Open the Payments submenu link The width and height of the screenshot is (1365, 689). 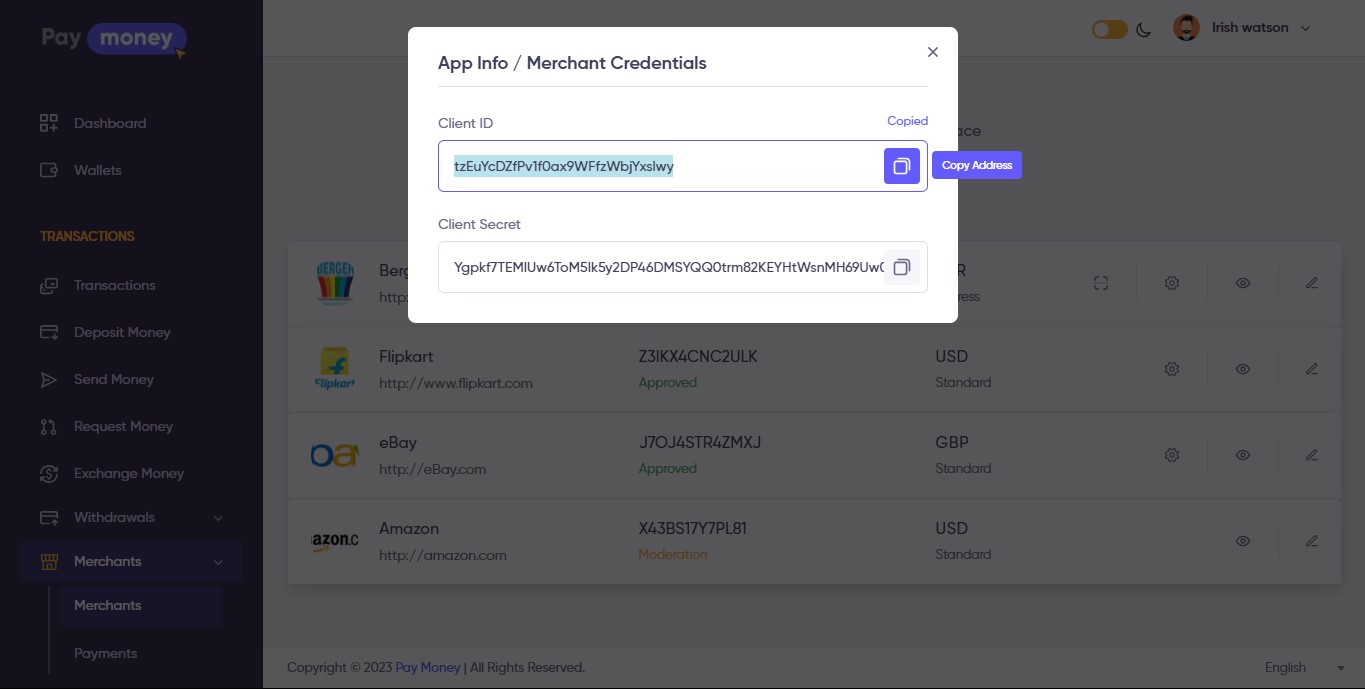pos(105,653)
